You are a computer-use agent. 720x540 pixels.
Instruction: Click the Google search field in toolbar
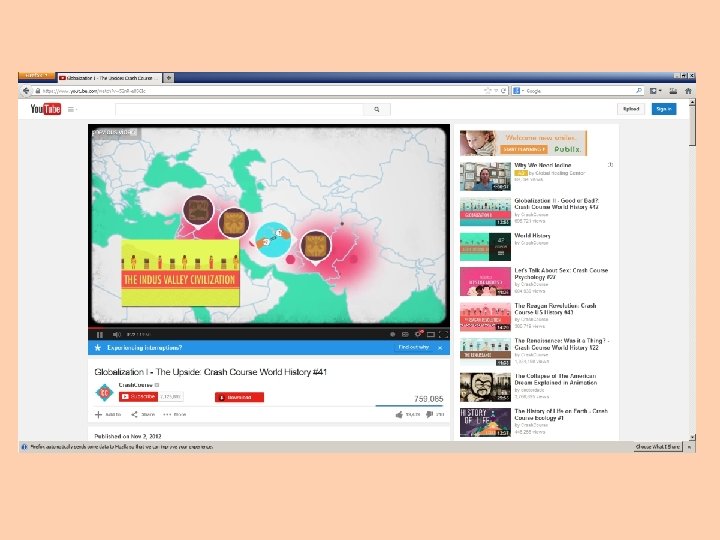(x=579, y=91)
